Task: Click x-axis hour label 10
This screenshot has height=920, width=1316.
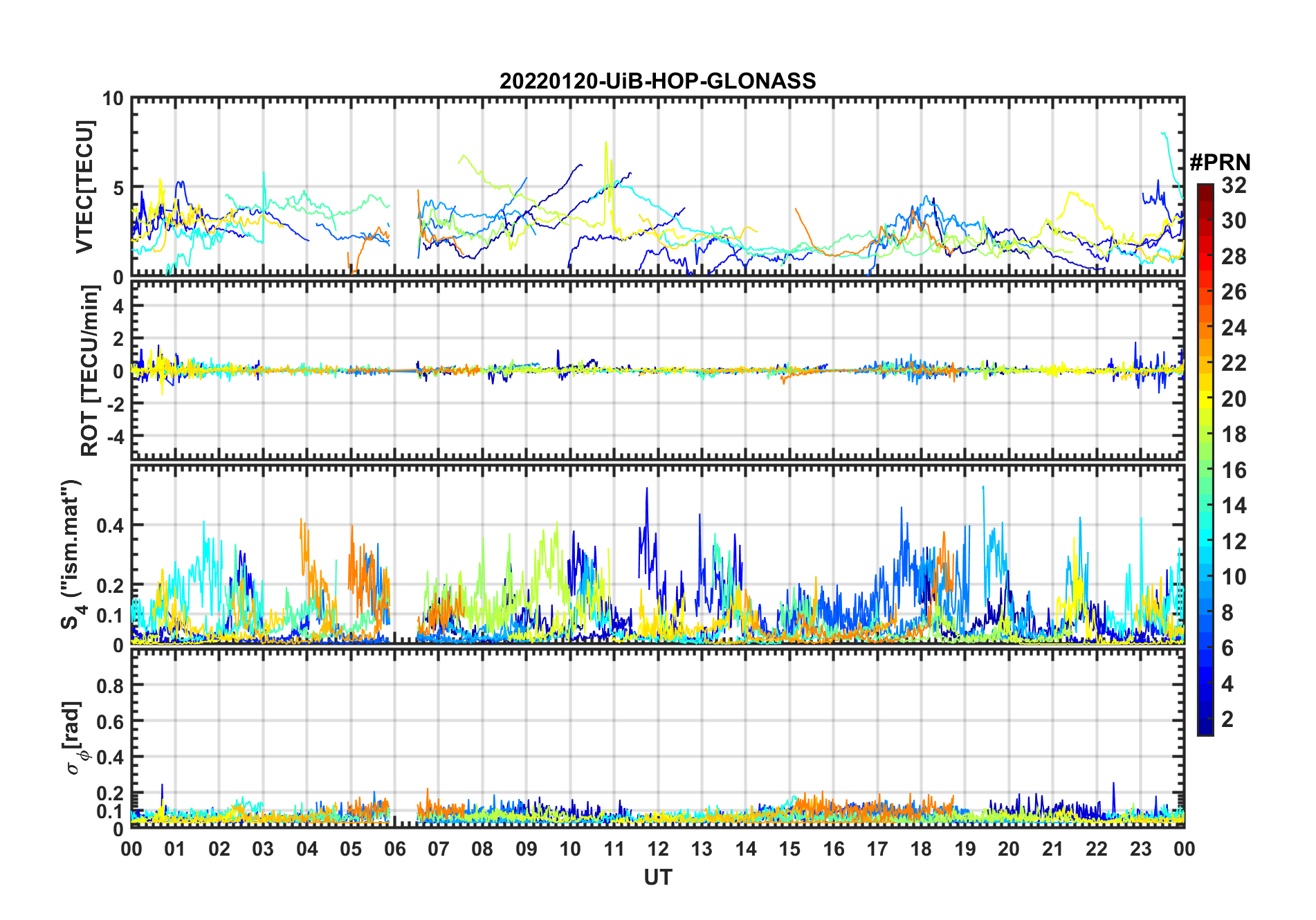Action: [570, 849]
